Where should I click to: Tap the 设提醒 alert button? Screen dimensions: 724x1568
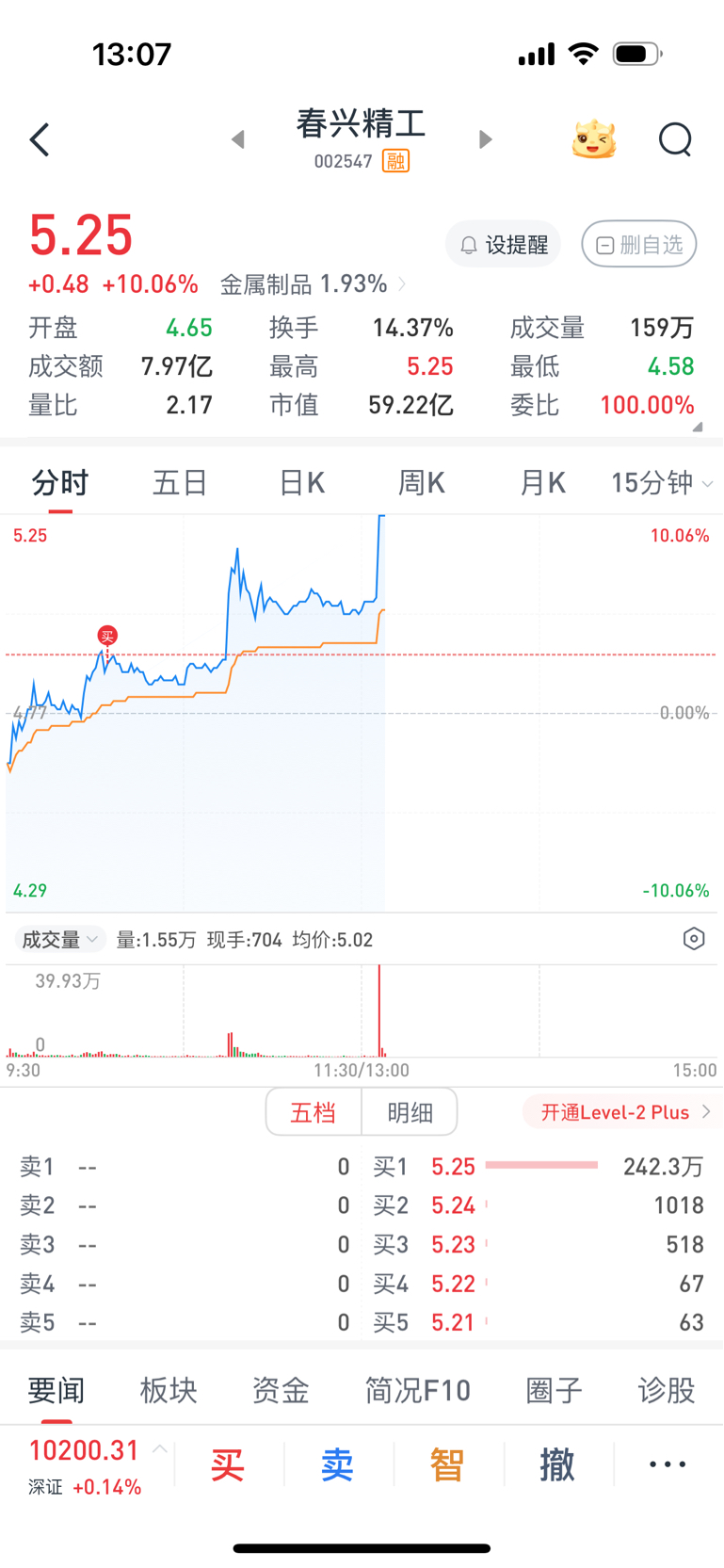click(503, 245)
